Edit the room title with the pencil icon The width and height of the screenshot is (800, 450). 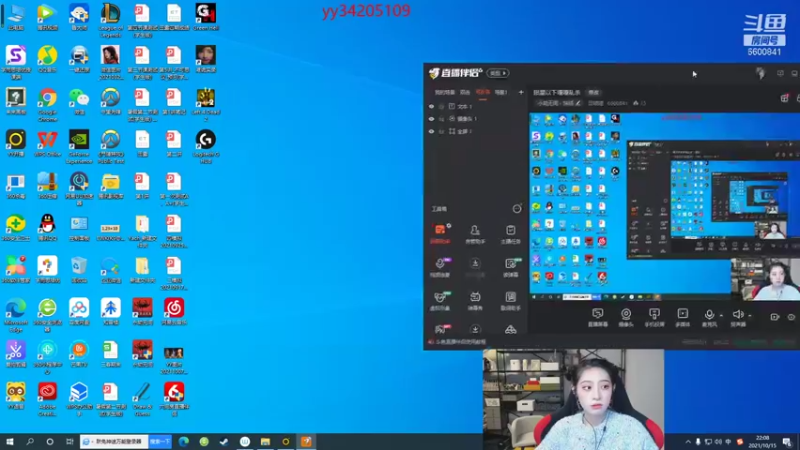pyautogui.click(x=578, y=103)
